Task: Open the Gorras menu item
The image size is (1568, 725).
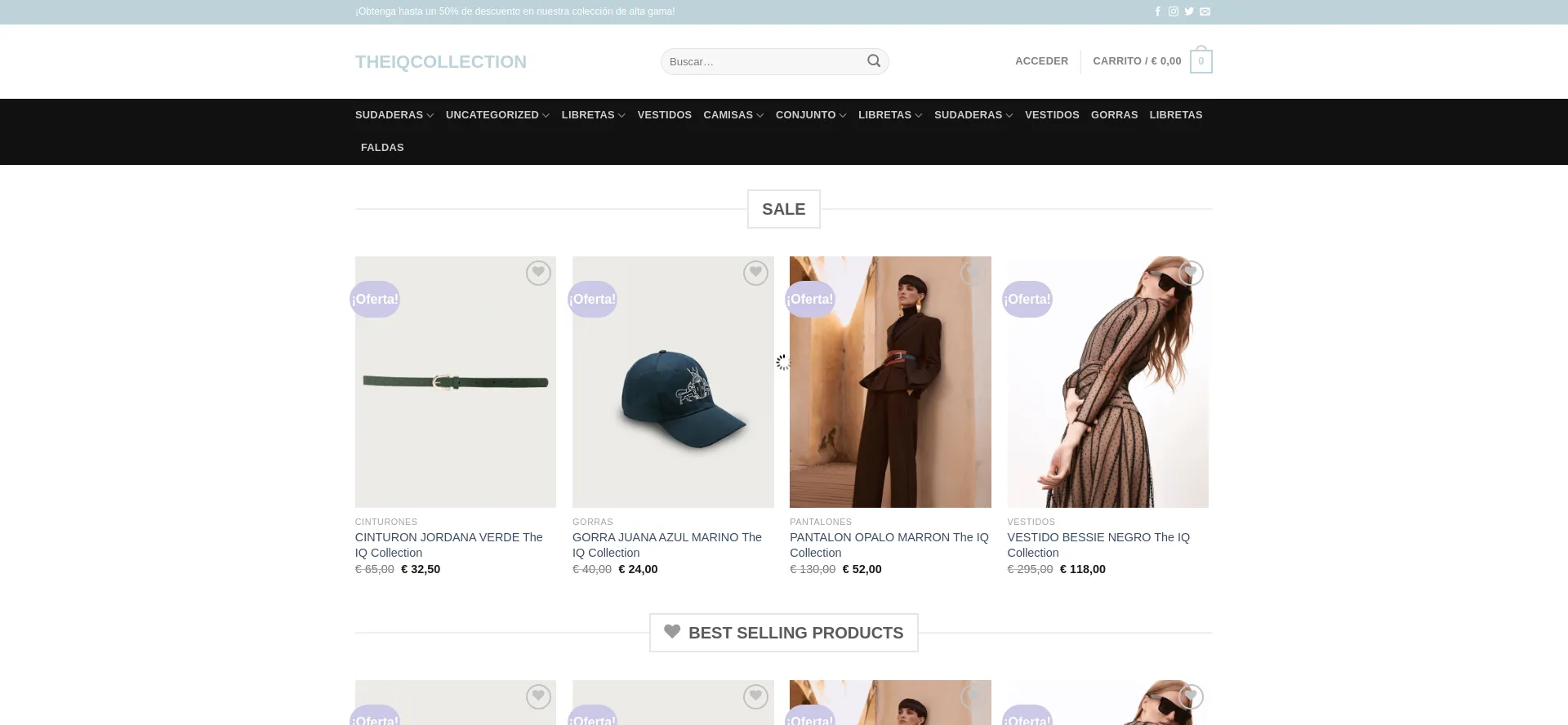Action: tap(1114, 115)
